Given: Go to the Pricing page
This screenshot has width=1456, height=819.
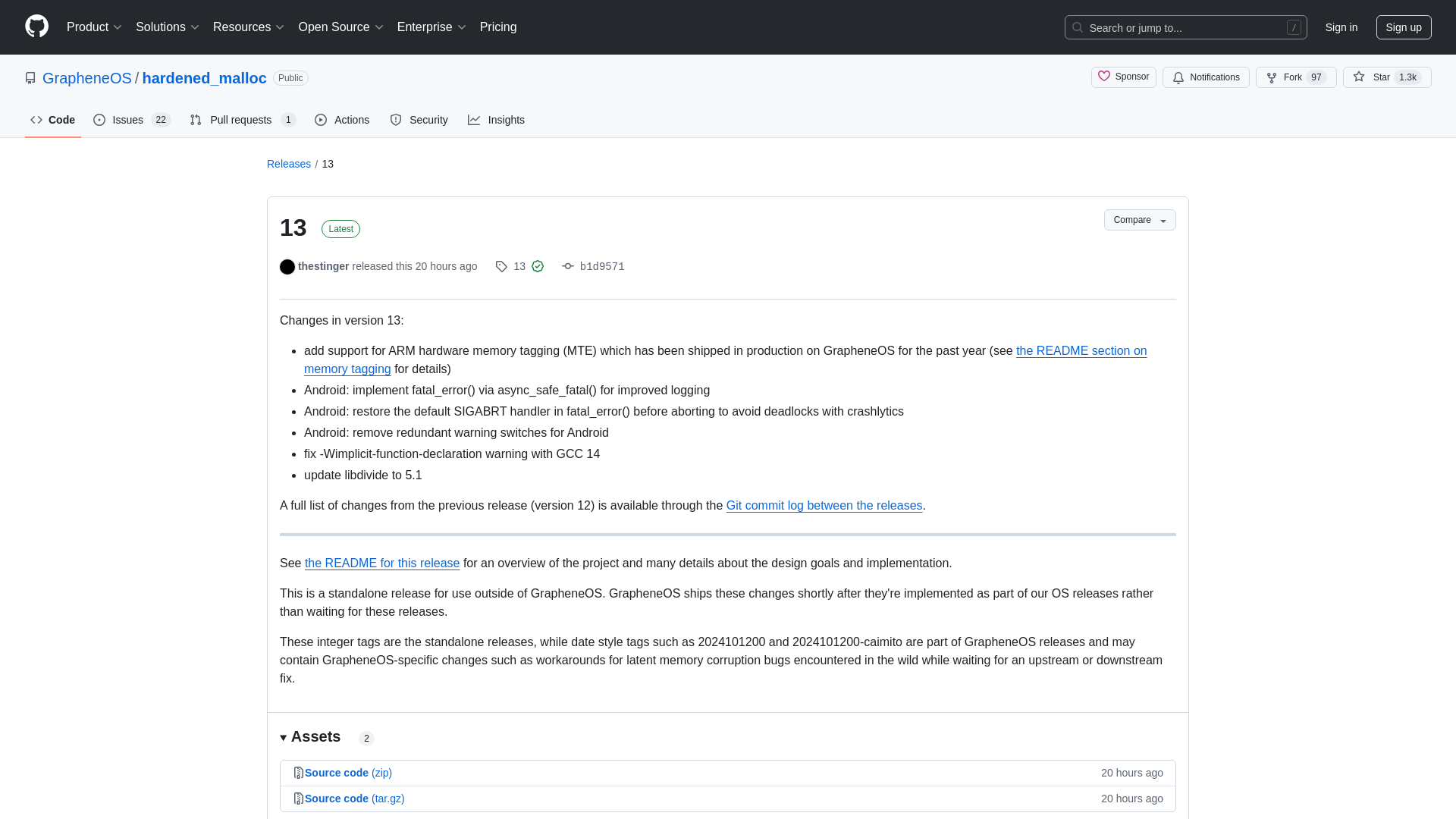Looking at the screenshot, I should pyautogui.click(x=498, y=27).
